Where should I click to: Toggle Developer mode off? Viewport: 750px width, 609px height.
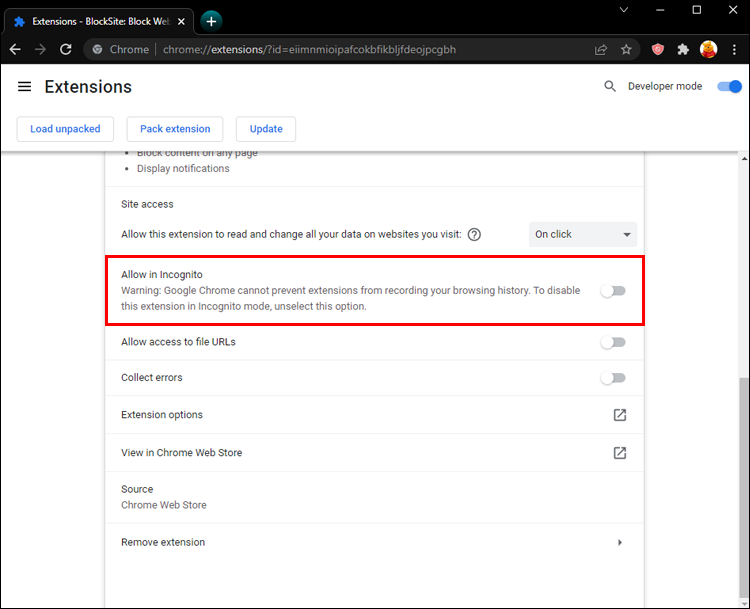coord(729,86)
